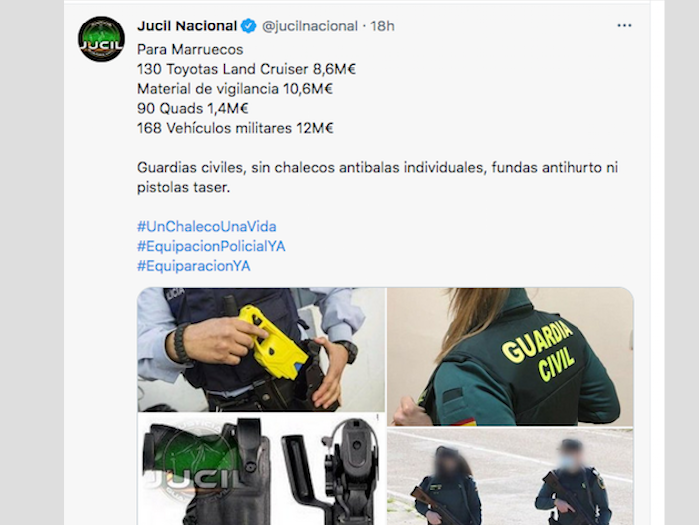Open the holster product photo
Screen dimensions: 699x525
coord(261,469)
